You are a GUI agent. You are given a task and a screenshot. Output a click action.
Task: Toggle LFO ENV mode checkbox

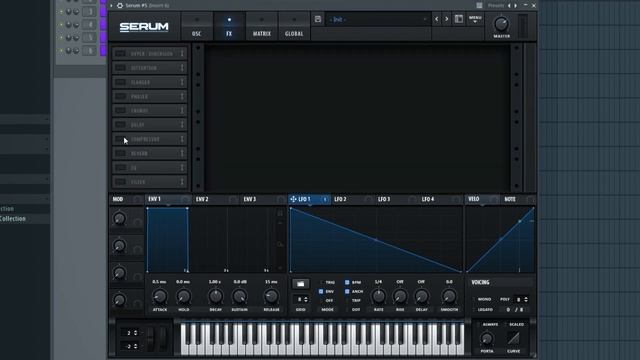pos(321,291)
